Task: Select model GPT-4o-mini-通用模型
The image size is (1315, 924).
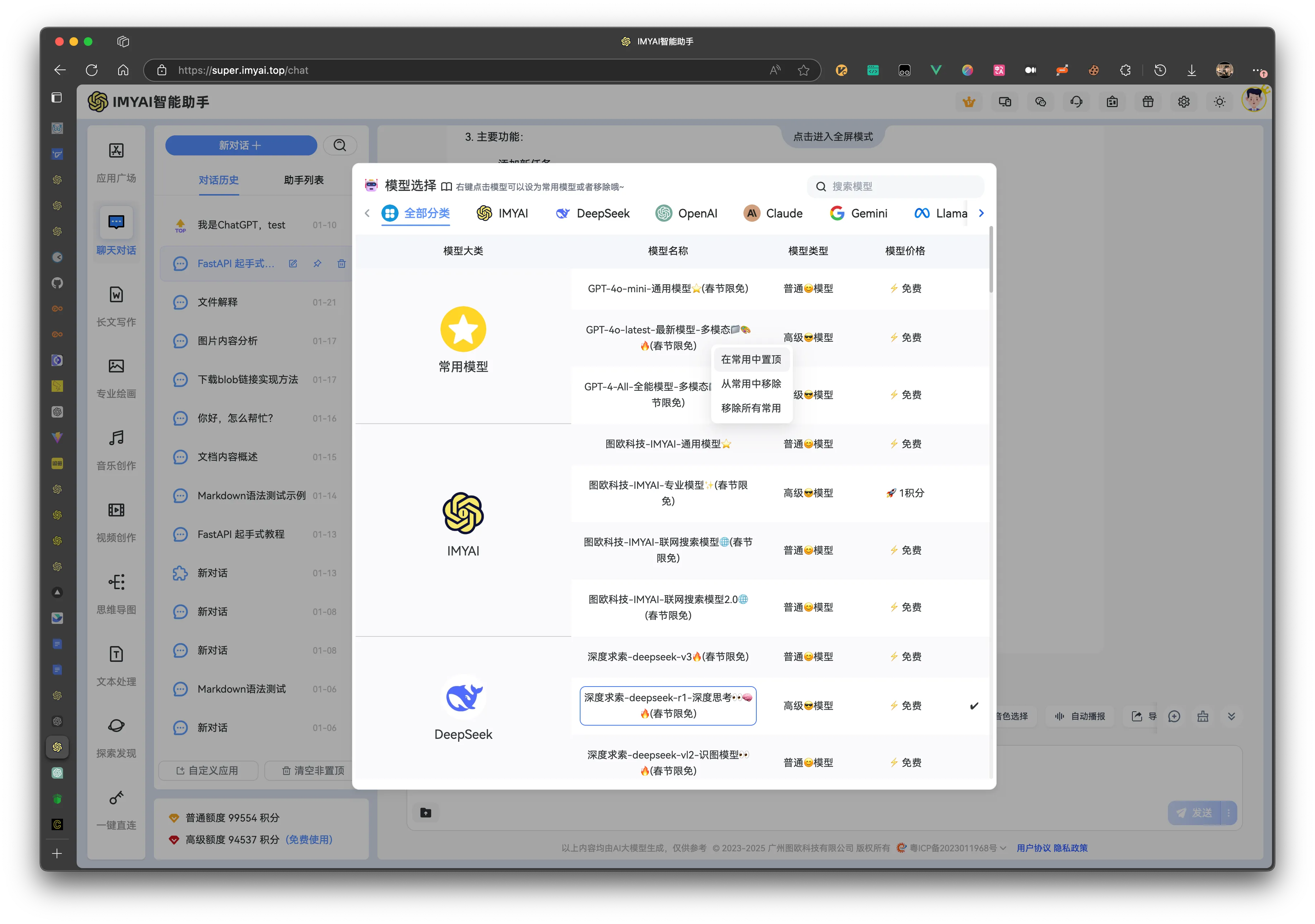Action: [x=668, y=288]
